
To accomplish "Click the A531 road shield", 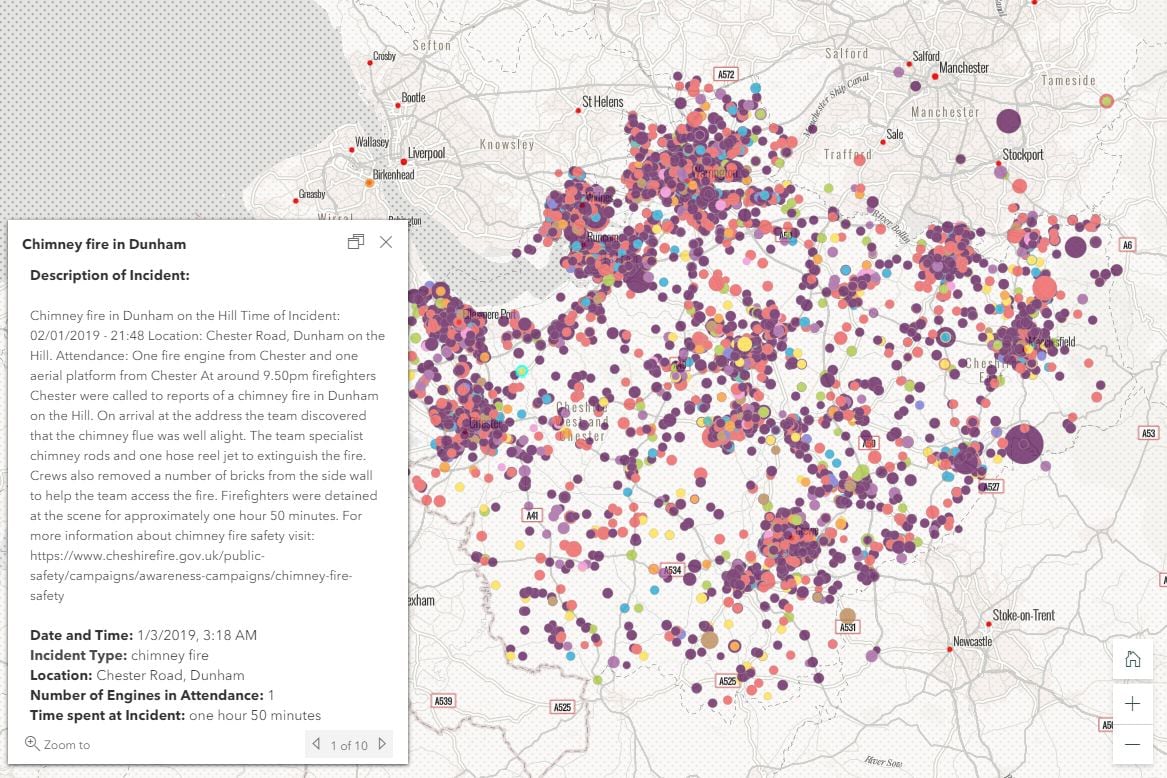I will [848, 627].
